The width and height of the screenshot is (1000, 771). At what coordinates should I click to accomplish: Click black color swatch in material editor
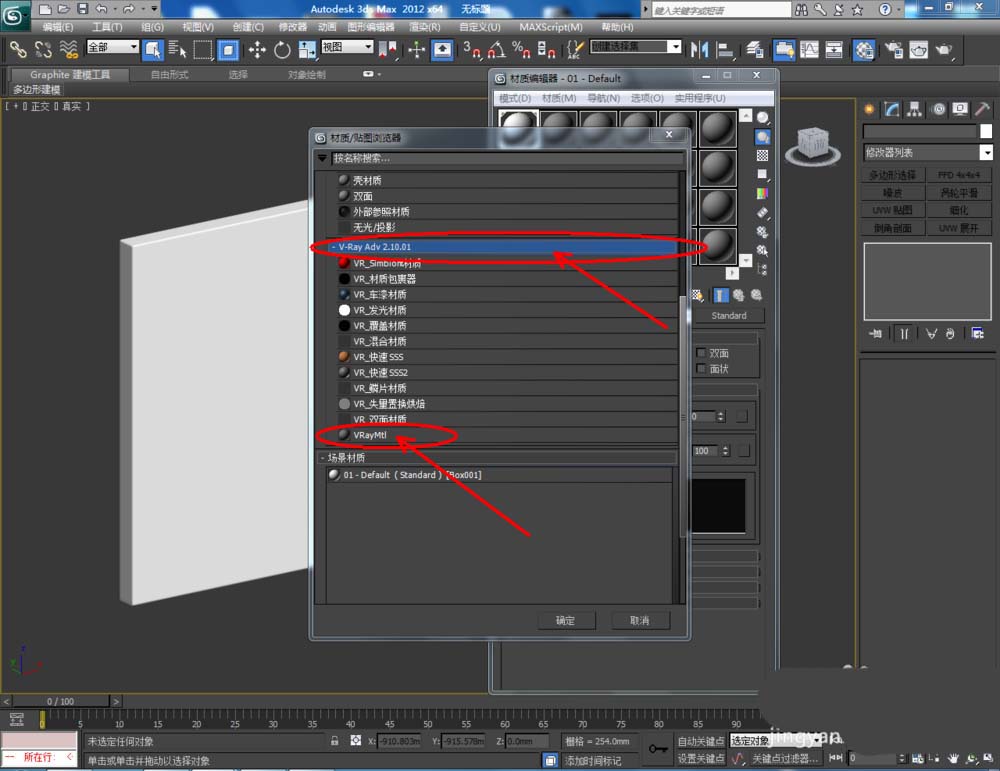coord(718,505)
